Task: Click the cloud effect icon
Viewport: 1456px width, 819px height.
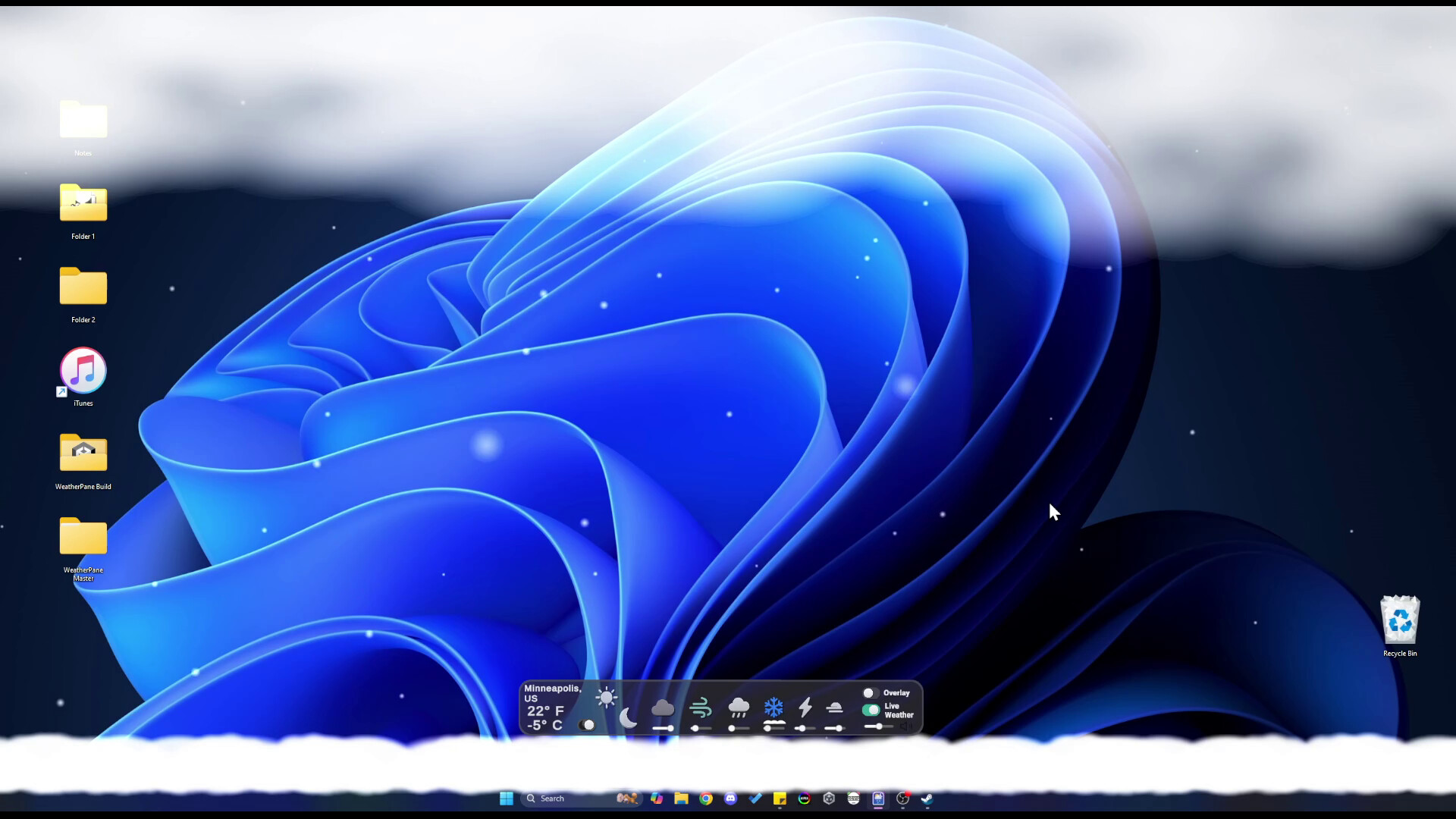Action: pos(664,707)
